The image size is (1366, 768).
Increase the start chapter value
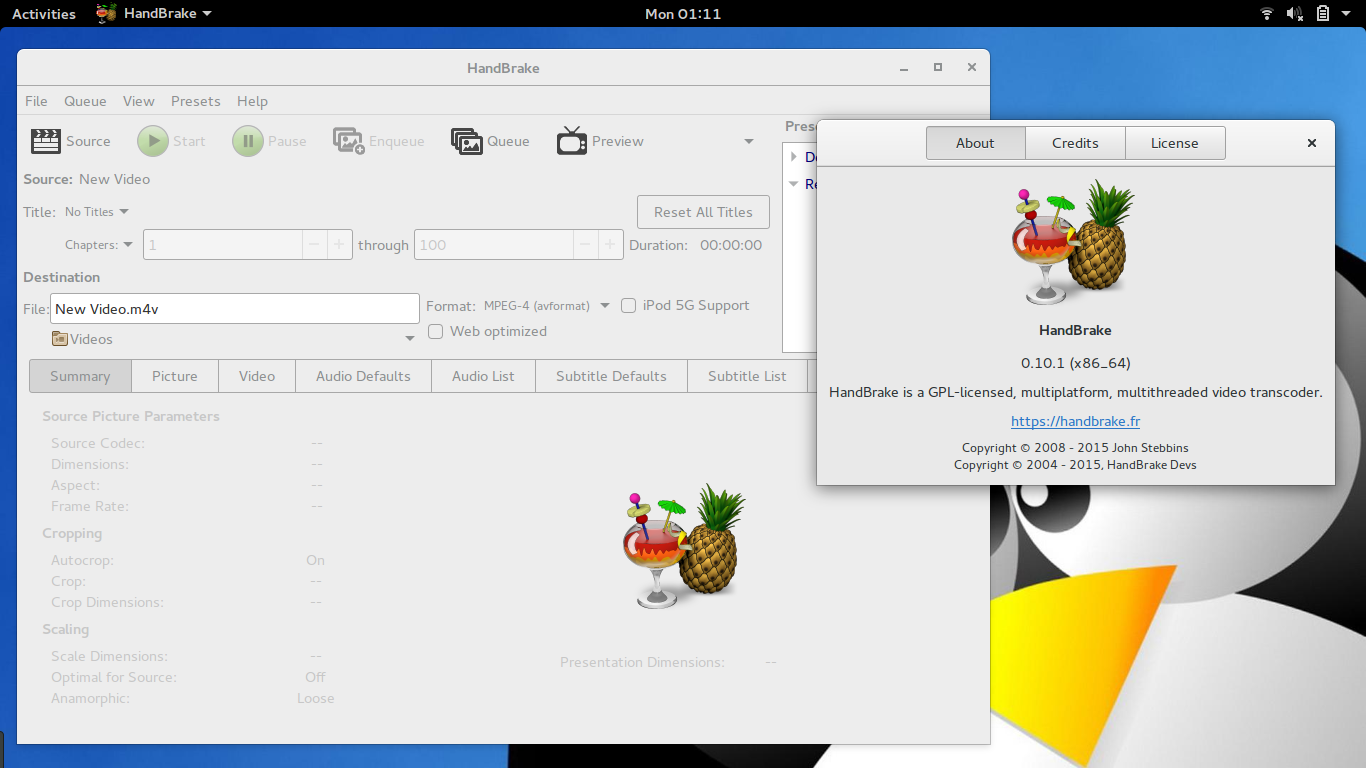coord(340,245)
